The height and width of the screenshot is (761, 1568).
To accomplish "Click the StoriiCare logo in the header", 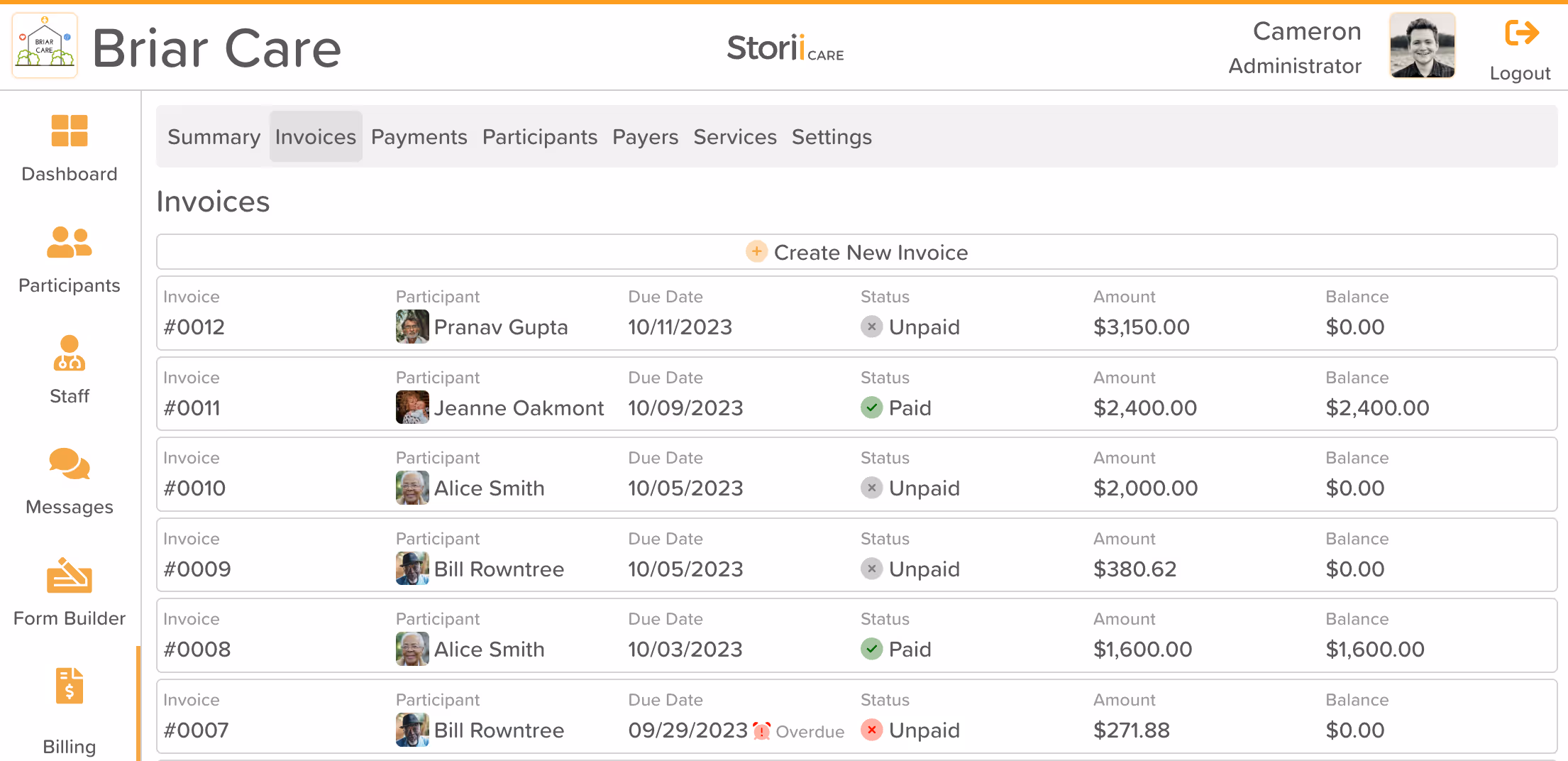I will coord(785,48).
